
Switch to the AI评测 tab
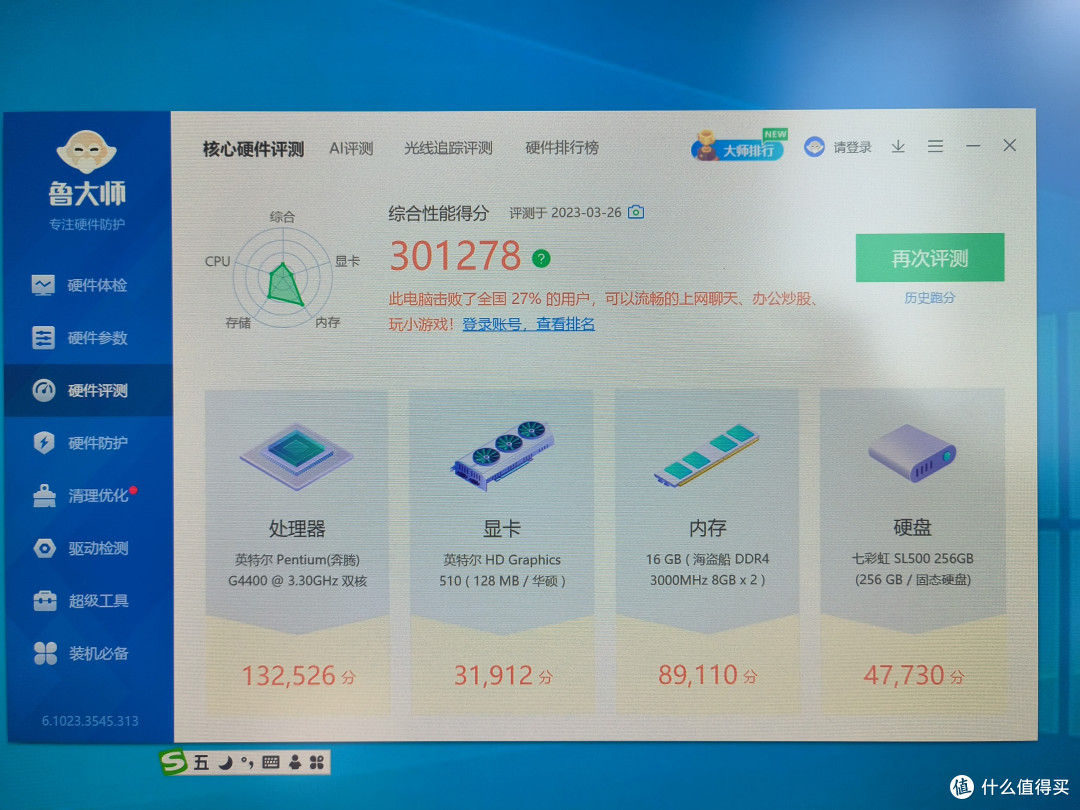[x=351, y=148]
